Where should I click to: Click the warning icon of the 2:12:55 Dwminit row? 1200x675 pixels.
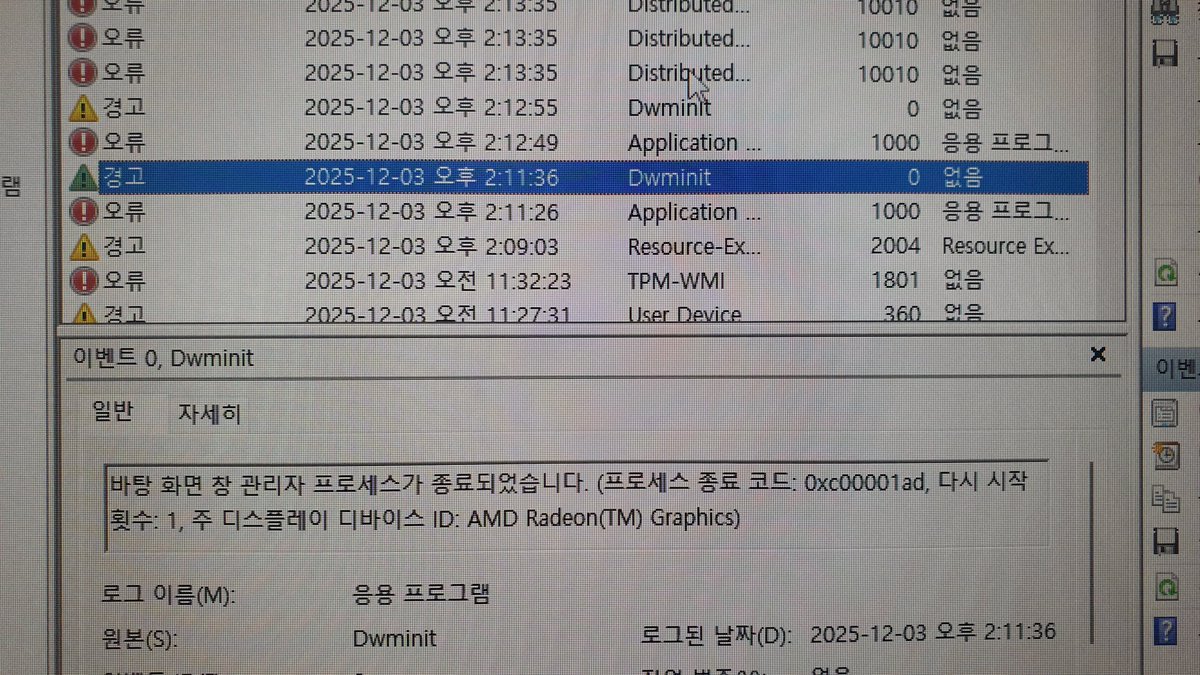(x=84, y=108)
